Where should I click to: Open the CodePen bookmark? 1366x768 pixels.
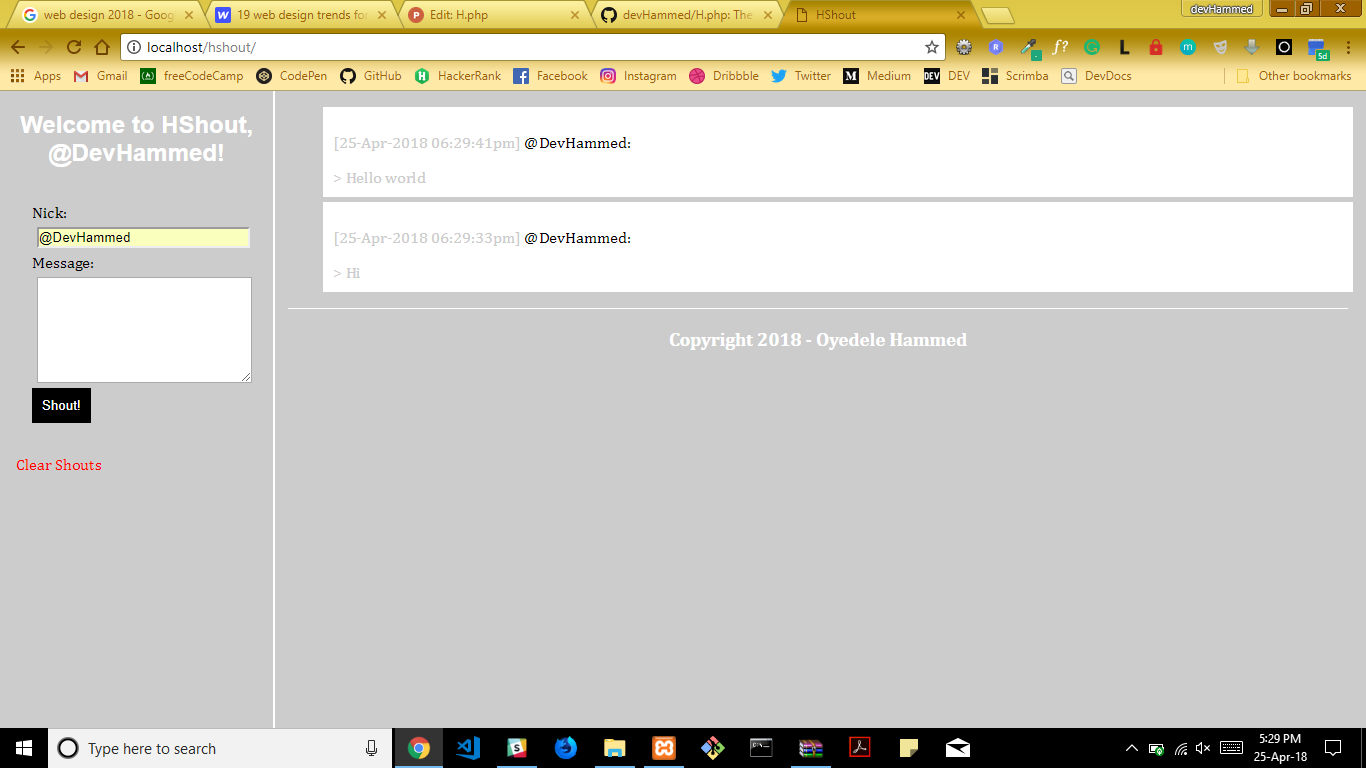pyautogui.click(x=292, y=76)
